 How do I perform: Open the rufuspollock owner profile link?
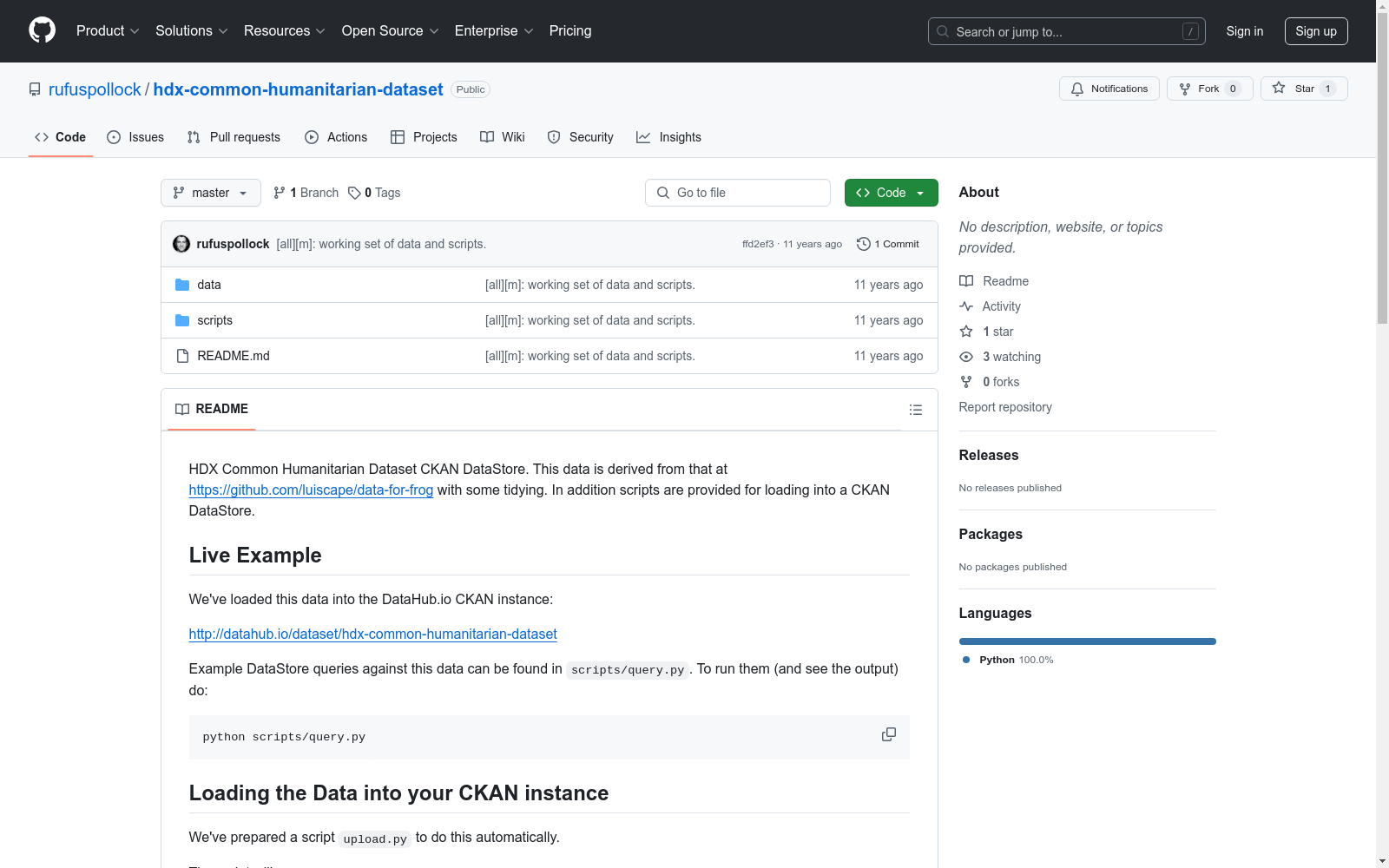95,89
